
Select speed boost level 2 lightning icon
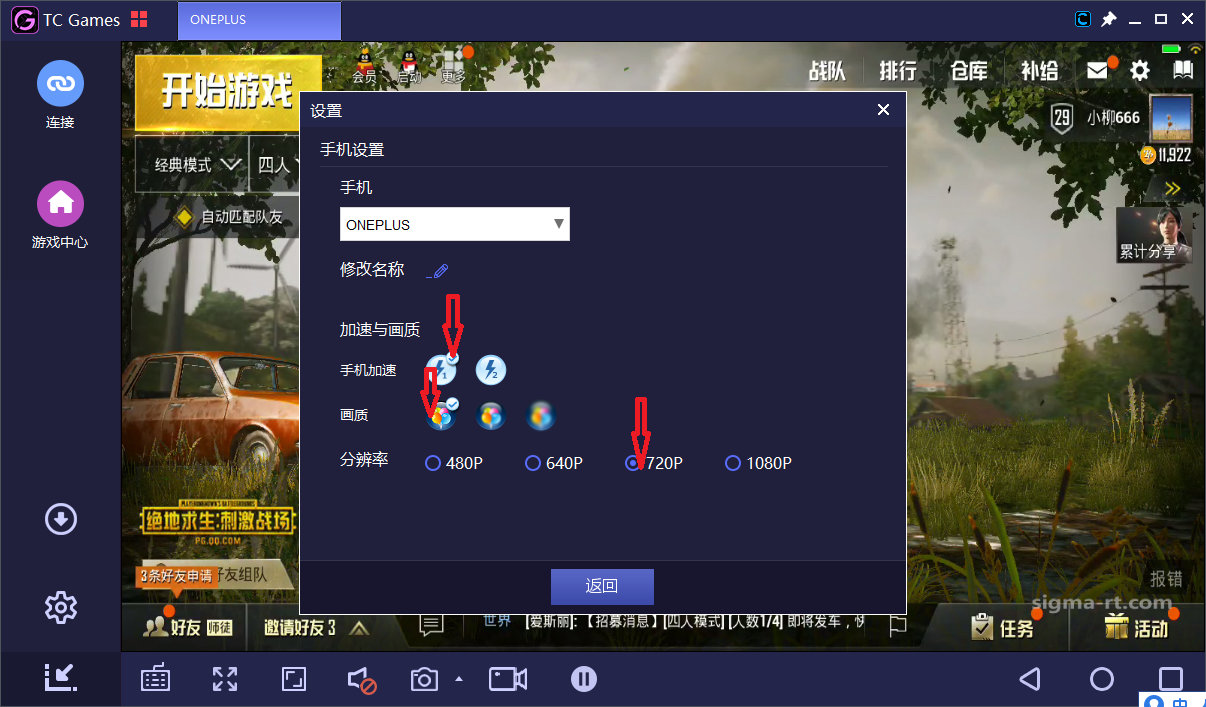tap(490, 370)
